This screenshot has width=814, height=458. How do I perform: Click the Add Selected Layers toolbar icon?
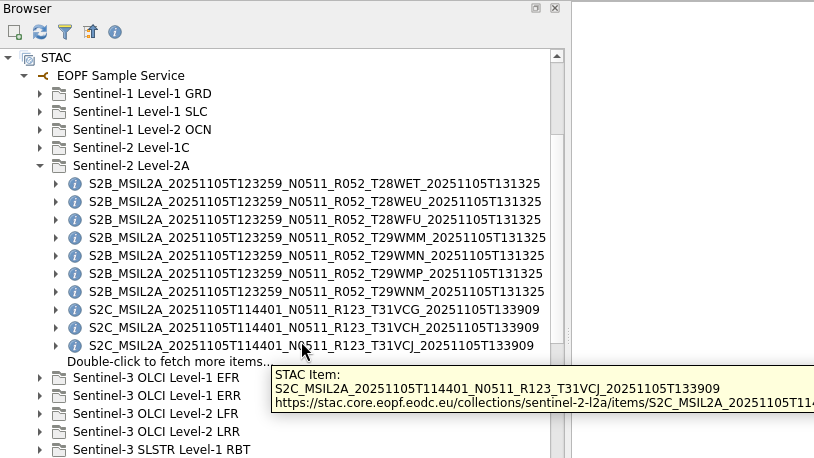pyautogui.click(x=14, y=32)
